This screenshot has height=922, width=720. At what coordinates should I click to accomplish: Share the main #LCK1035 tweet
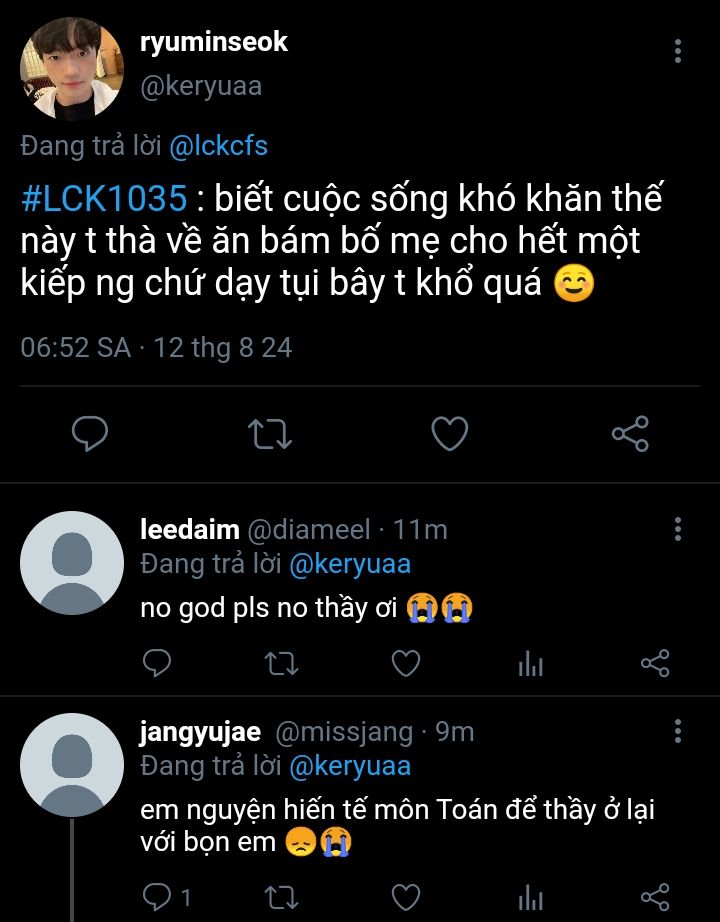pos(630,433)
